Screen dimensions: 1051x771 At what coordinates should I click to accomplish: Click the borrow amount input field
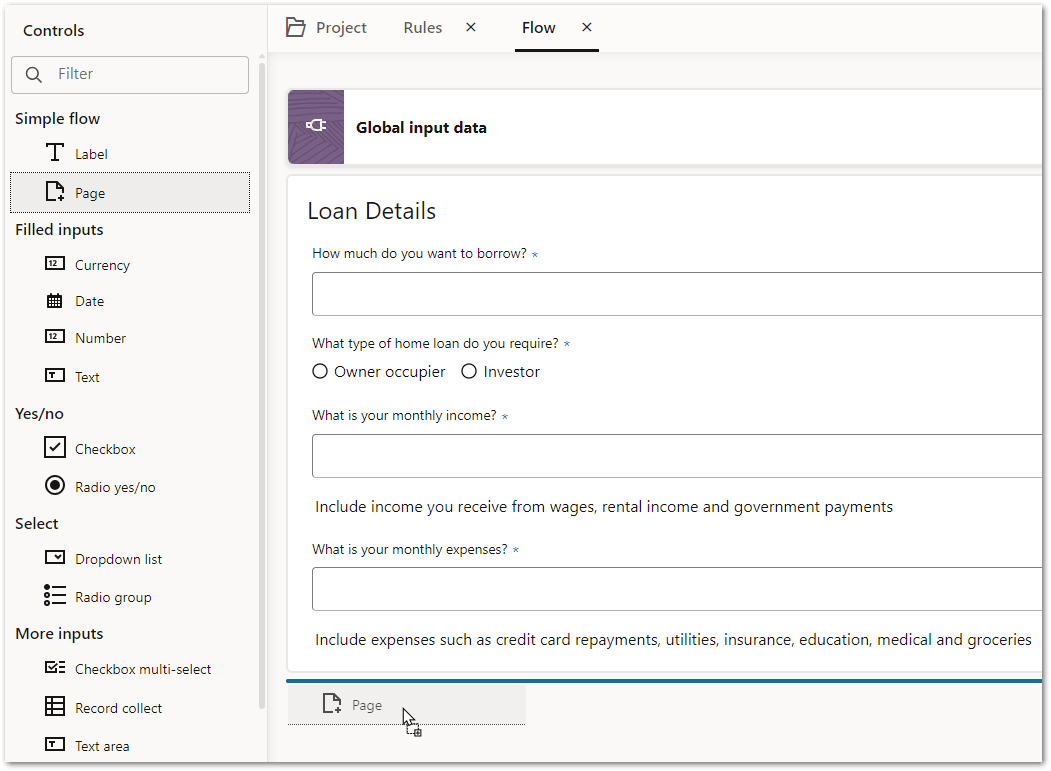tap(677, 294)
